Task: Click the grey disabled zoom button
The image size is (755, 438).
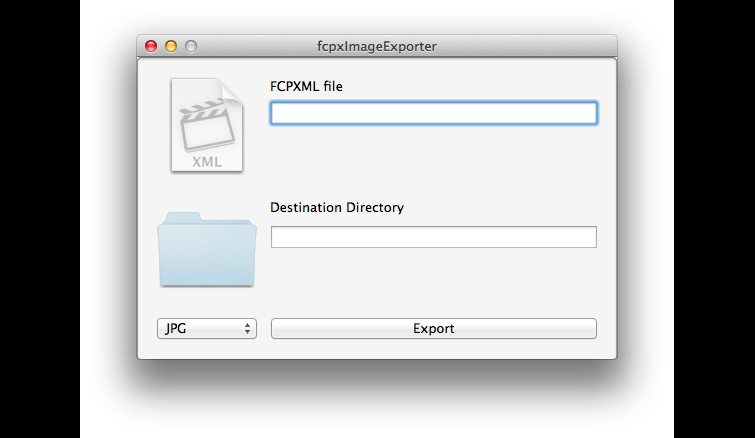Action: (x=191, y=46)
